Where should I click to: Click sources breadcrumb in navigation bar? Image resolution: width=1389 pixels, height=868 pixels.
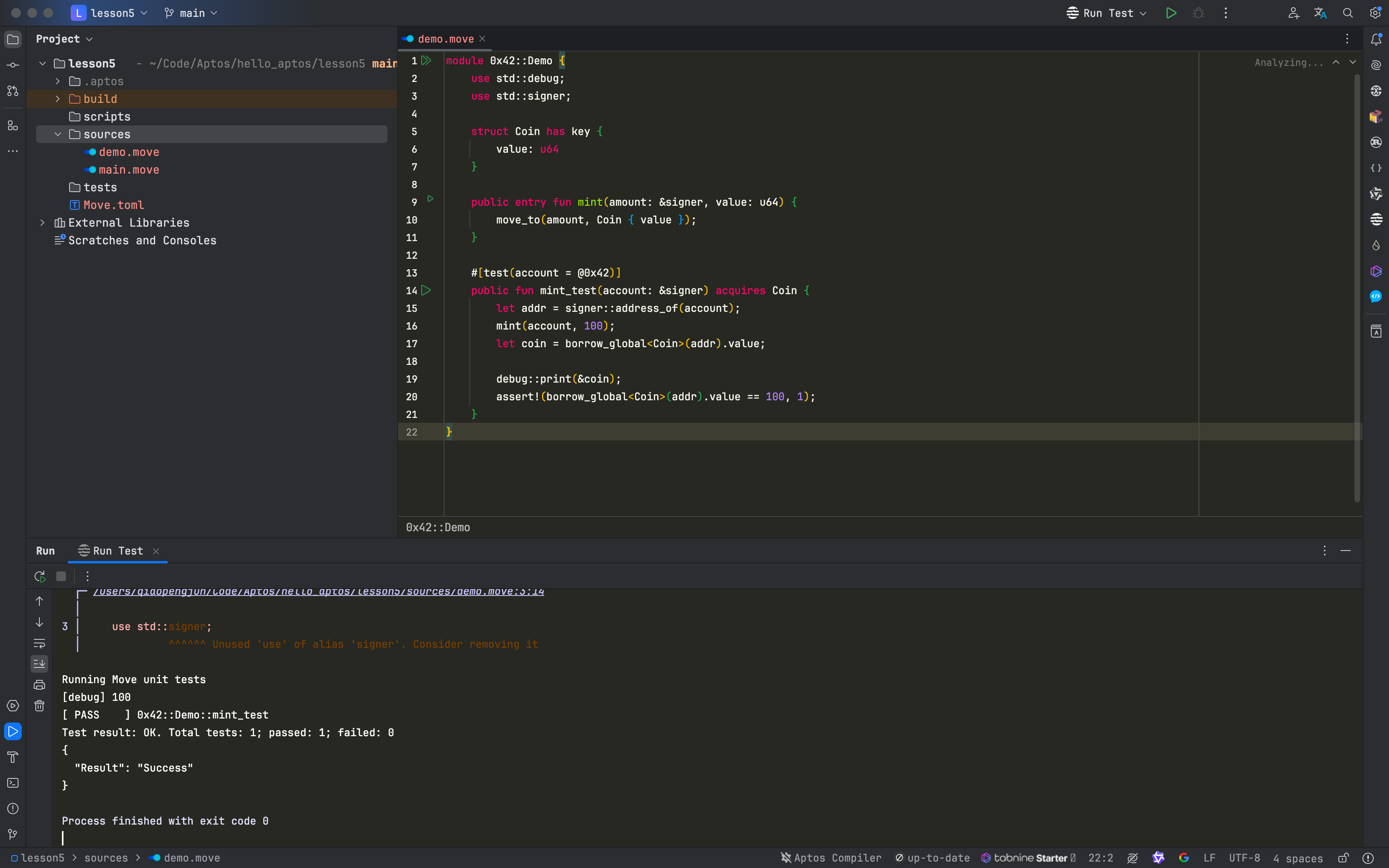point(106,858)
